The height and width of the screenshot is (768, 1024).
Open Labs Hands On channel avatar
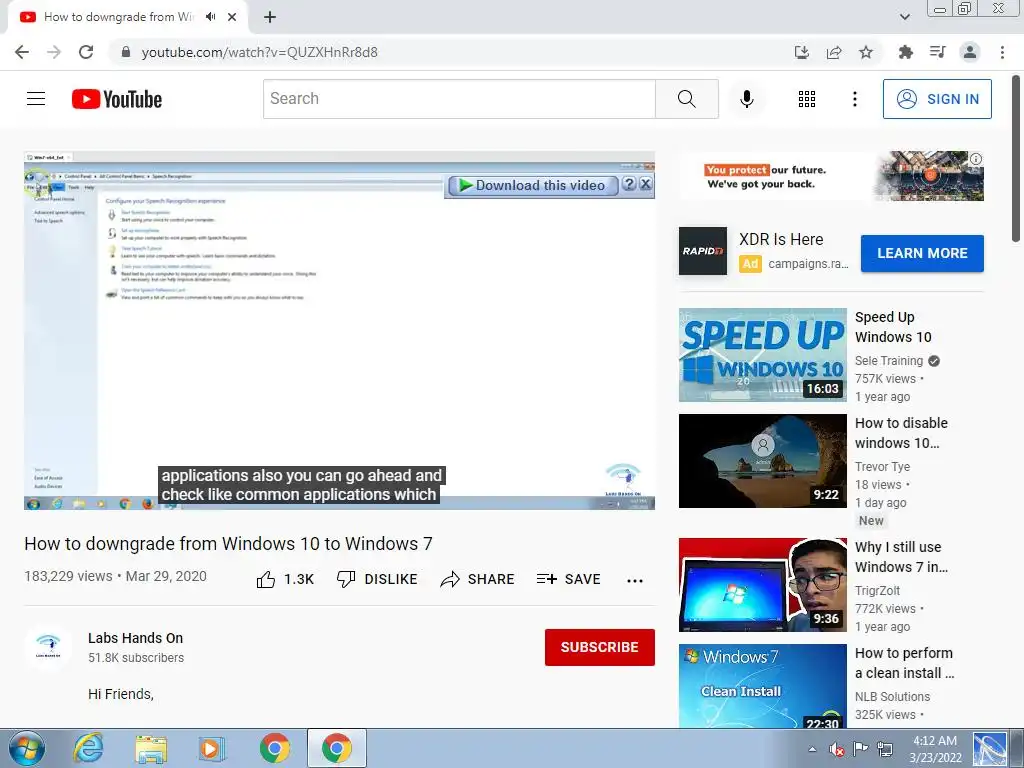point(48,647)
